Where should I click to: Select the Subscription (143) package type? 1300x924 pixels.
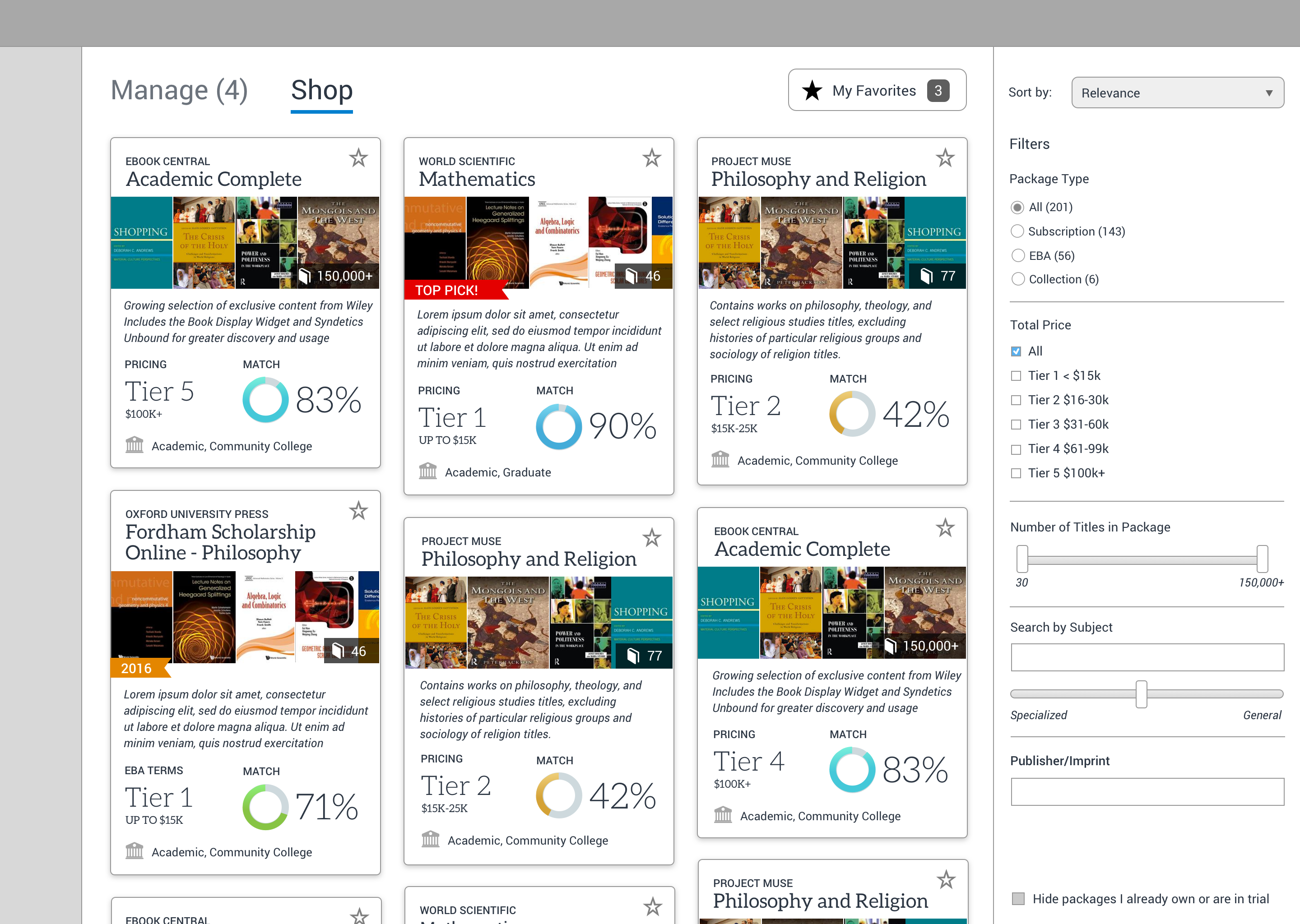(x=1017, y=231)
